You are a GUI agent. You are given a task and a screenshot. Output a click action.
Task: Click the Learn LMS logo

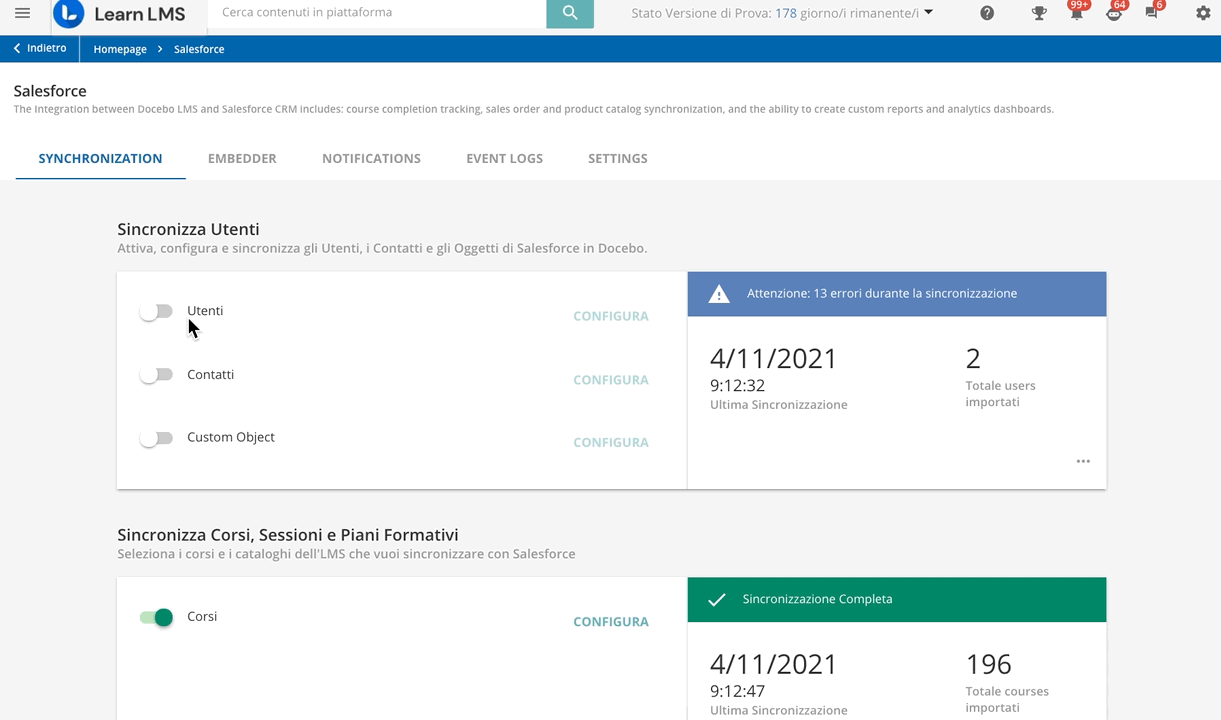119,14
